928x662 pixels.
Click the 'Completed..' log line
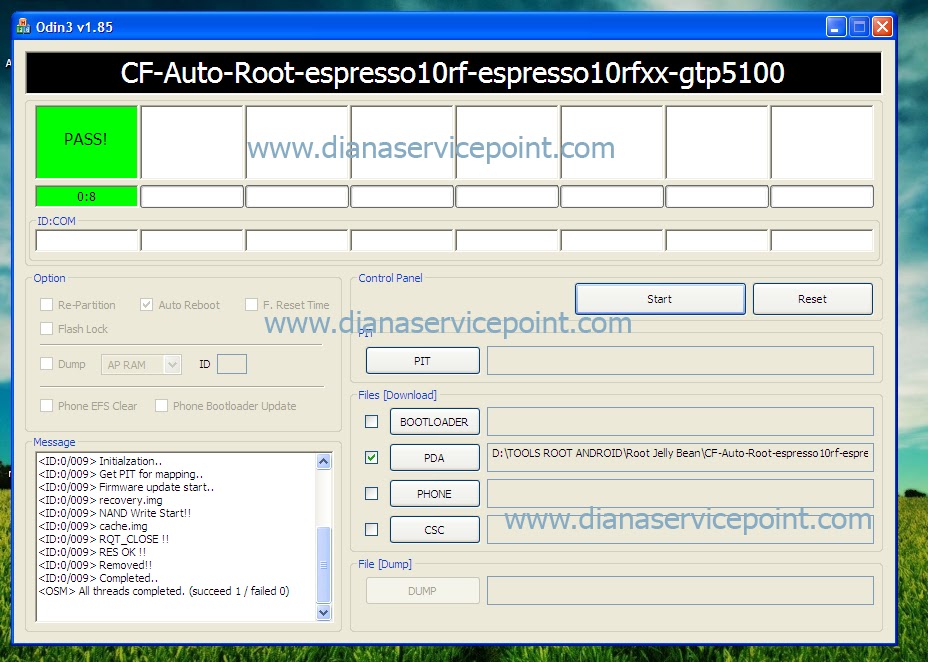[x=98, y=578]
